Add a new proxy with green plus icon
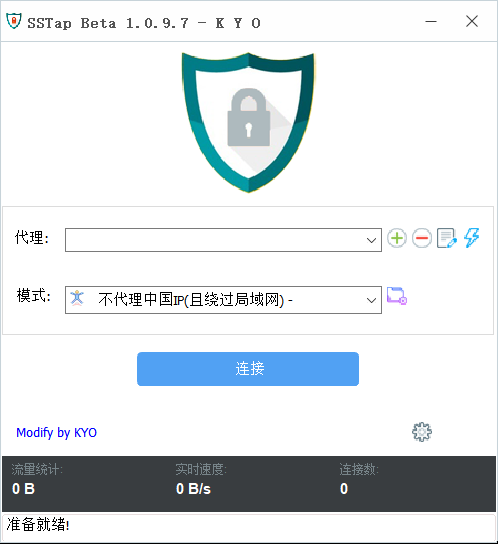 click(x=397, y=238)
